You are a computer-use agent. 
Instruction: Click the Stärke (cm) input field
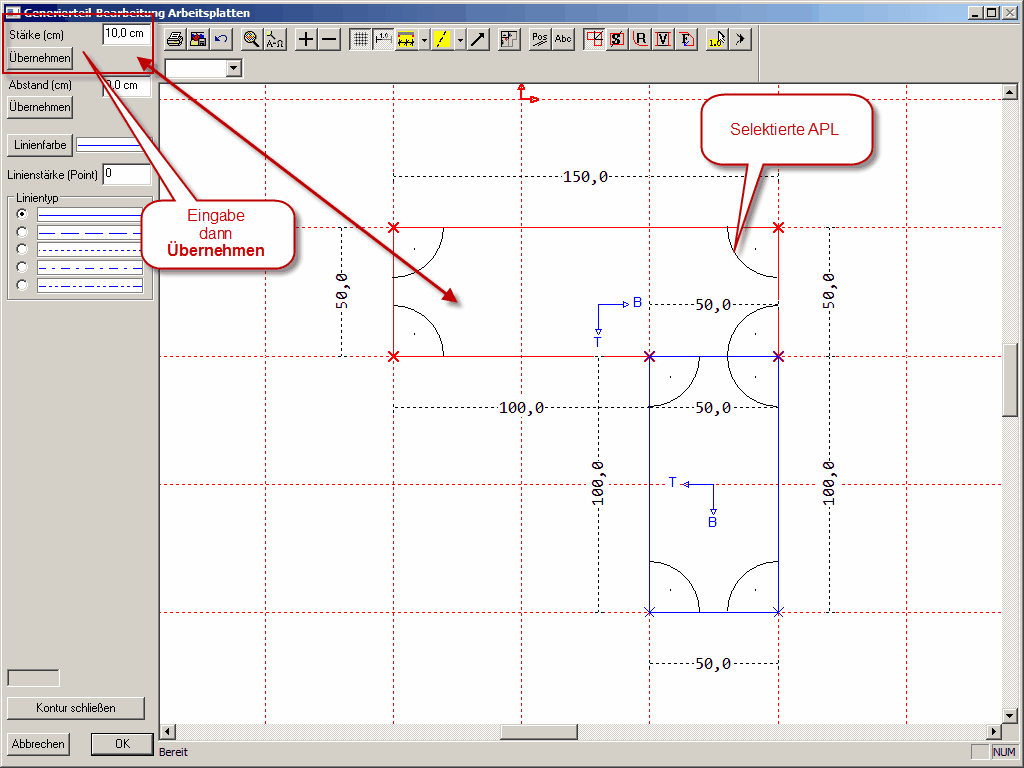126,34
